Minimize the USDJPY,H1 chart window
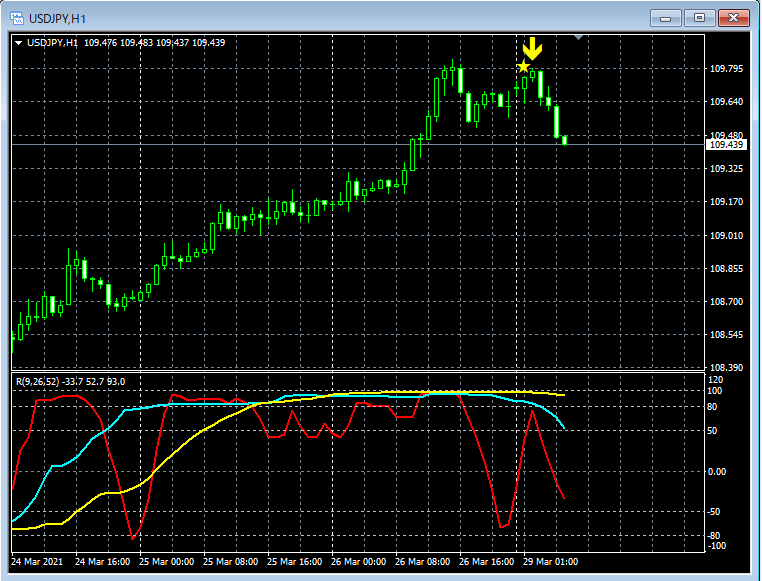The width and height of the screenshot is (762, 581). pyautogui.click(x=665, y=18)
